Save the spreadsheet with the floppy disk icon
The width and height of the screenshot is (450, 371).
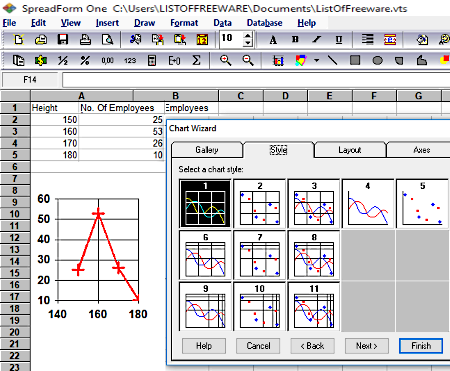pos(63,39)
